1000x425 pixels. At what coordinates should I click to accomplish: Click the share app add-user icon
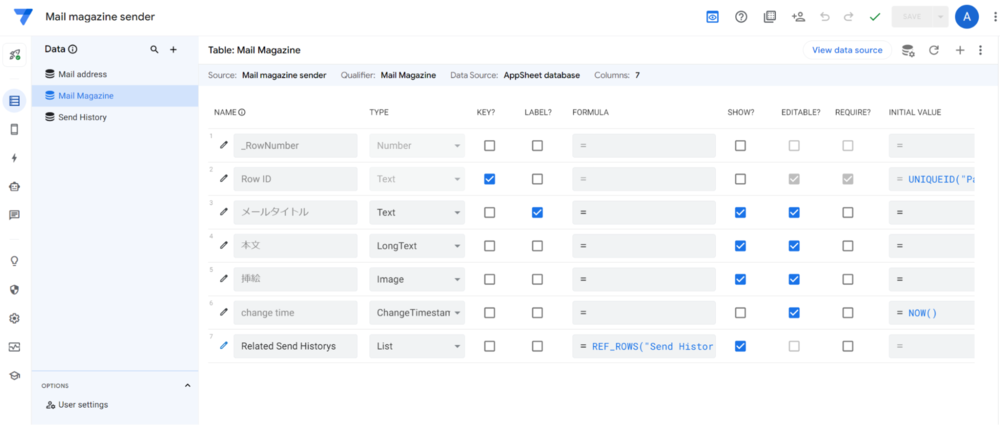[x=797, y=17]
